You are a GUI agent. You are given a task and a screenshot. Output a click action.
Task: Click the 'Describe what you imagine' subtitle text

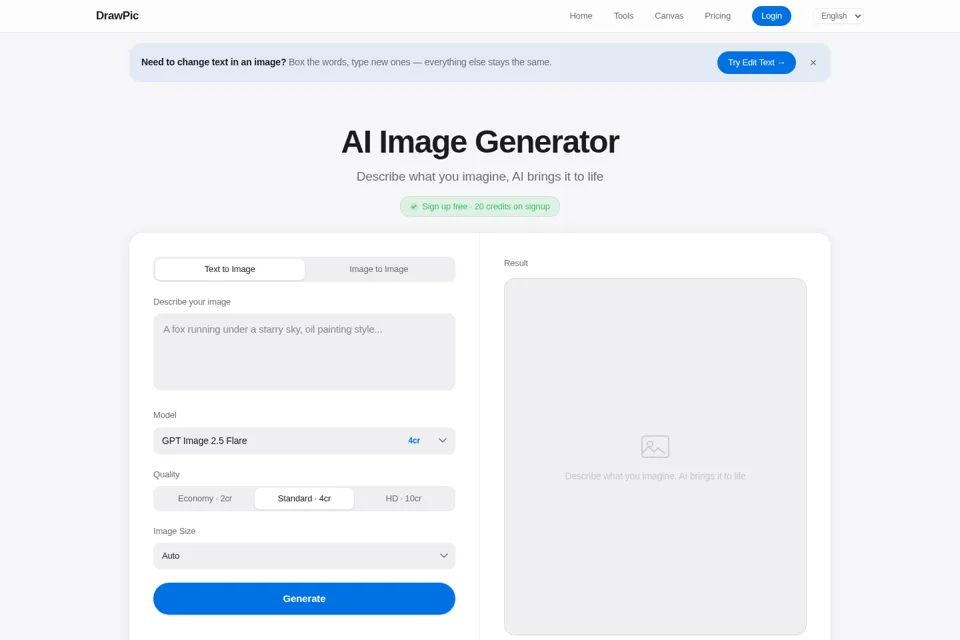click(x=479, y=176)
